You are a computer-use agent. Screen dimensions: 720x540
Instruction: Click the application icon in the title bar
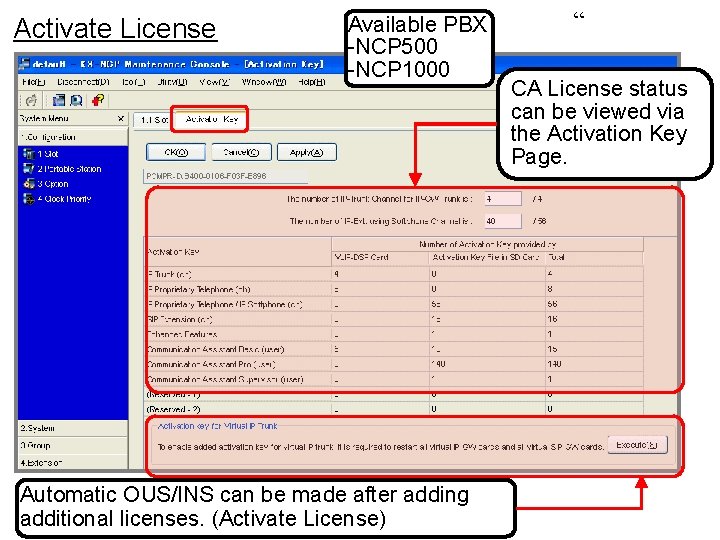(x=24, y=63)
